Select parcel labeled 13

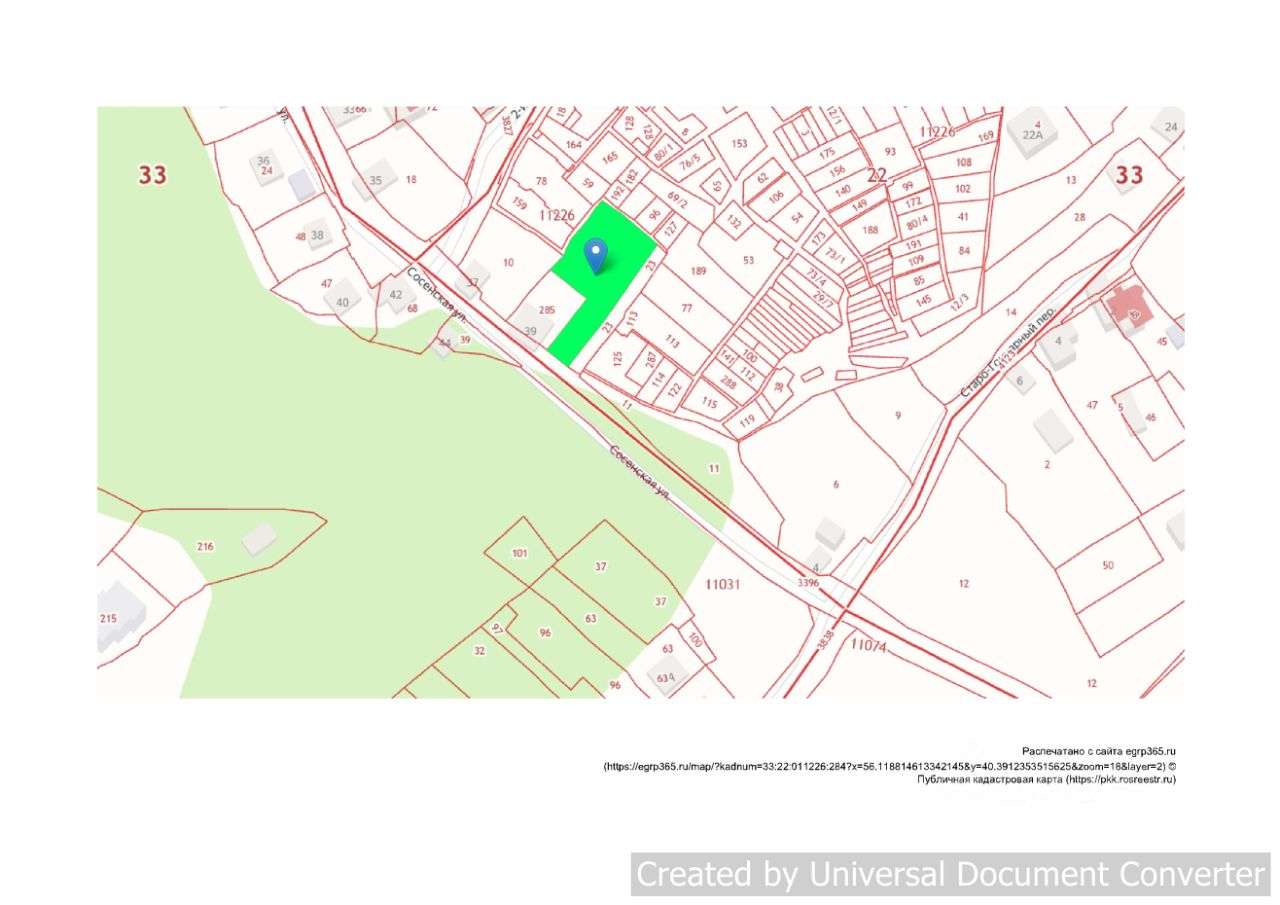(x=1071, y=180)
